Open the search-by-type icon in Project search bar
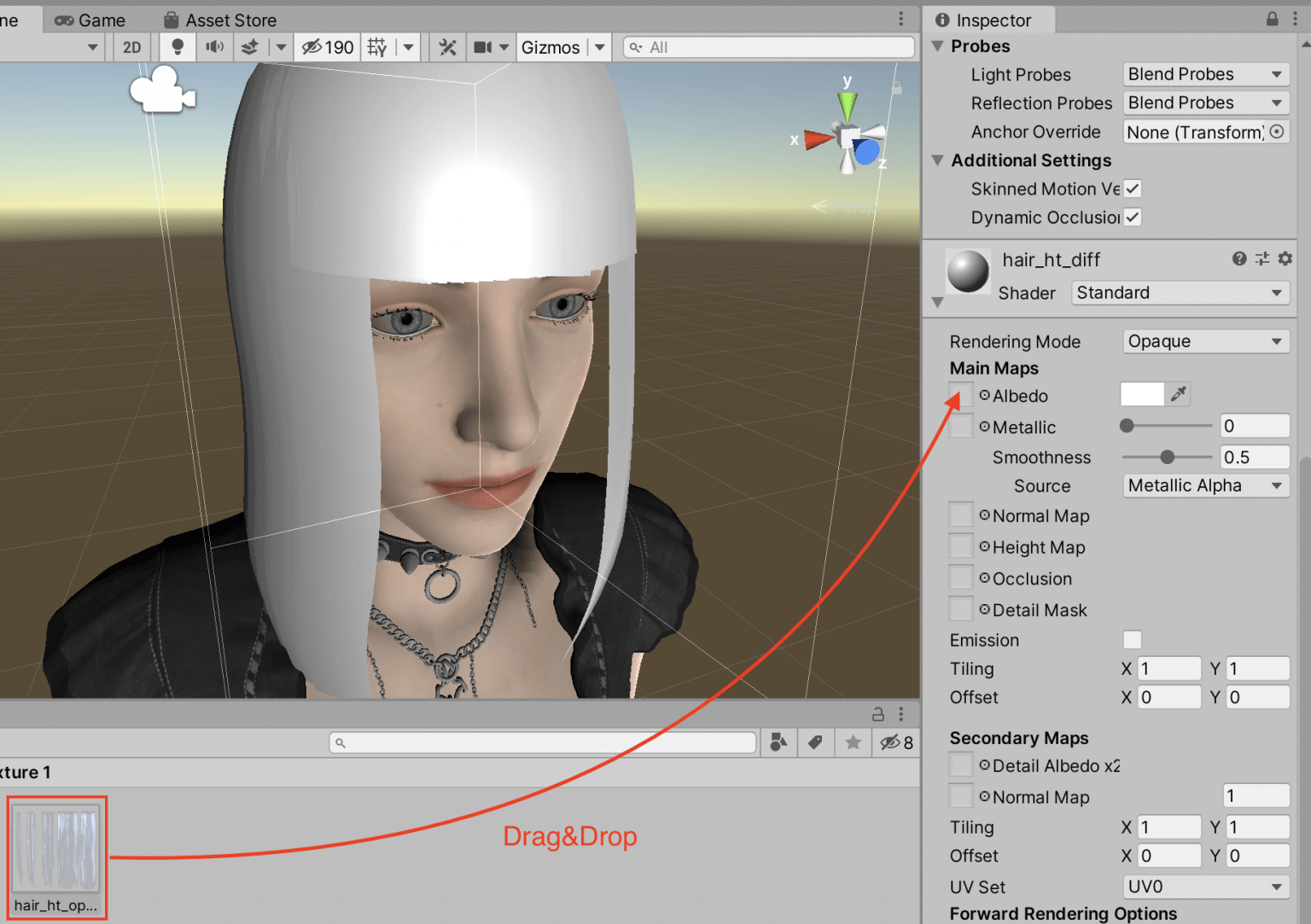Image resolution: width=1311 pixels, height=924 pixels. tap(778, 742)
